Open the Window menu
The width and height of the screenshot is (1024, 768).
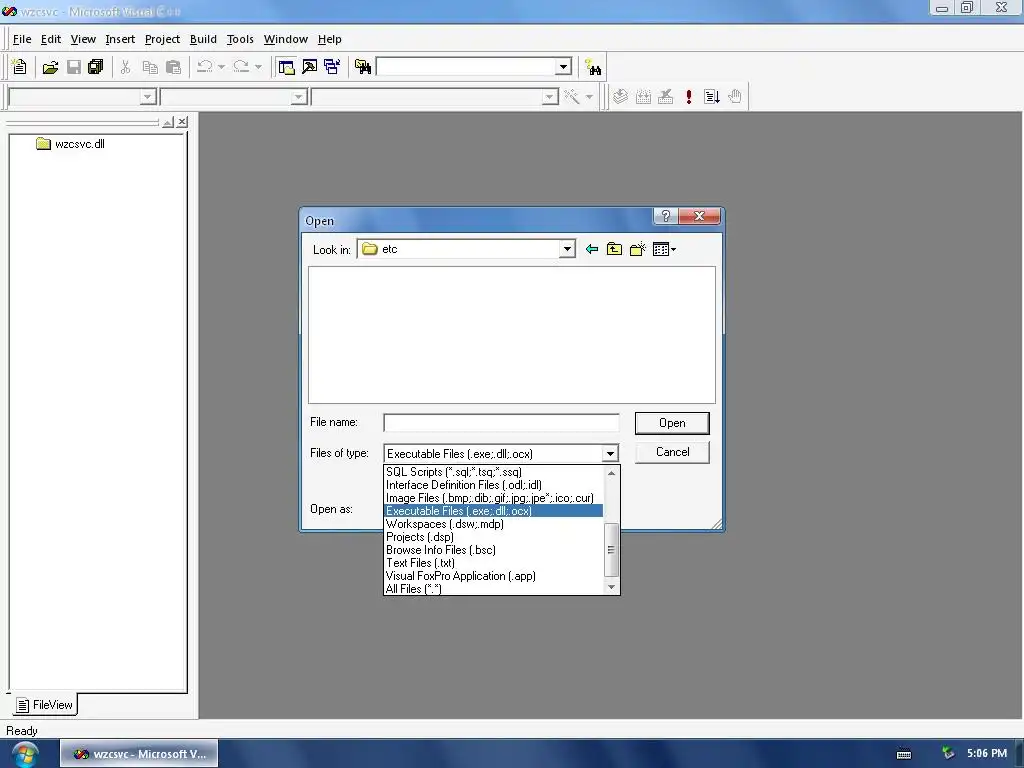coord(285,39)
